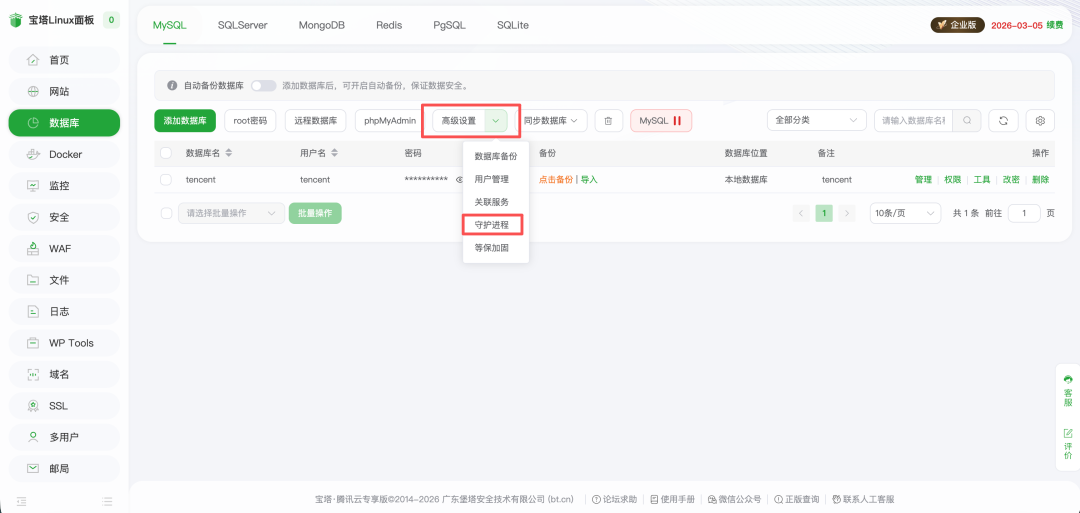
Task: Open the 评价 feedback widget
Action: pyautogui.click(x=1068, y=444)
